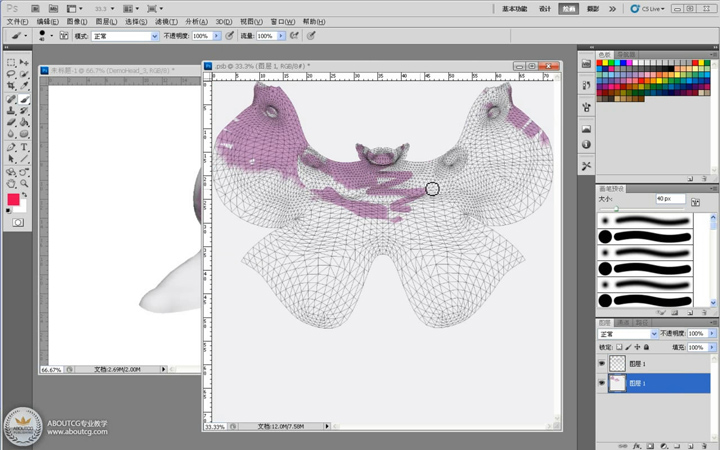This screenshot has width=720, height=450.
Task: Select the Blur tool
Action: (x=11, y=134)
